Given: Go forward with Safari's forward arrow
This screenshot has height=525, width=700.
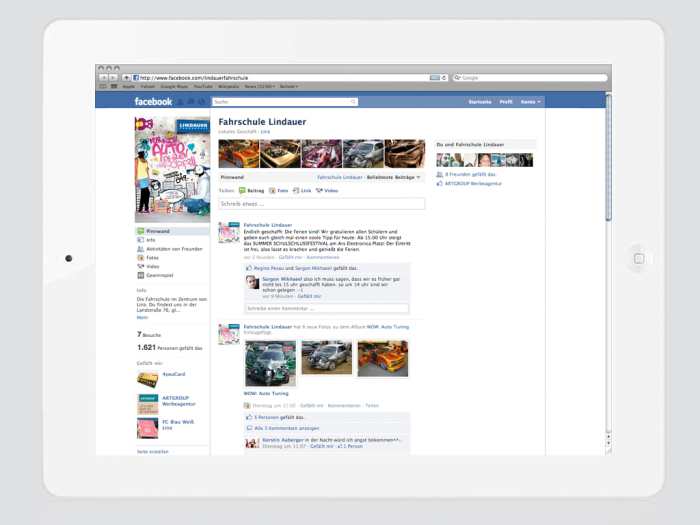Looking at the screenshot, I should click(x=113, y=78).
